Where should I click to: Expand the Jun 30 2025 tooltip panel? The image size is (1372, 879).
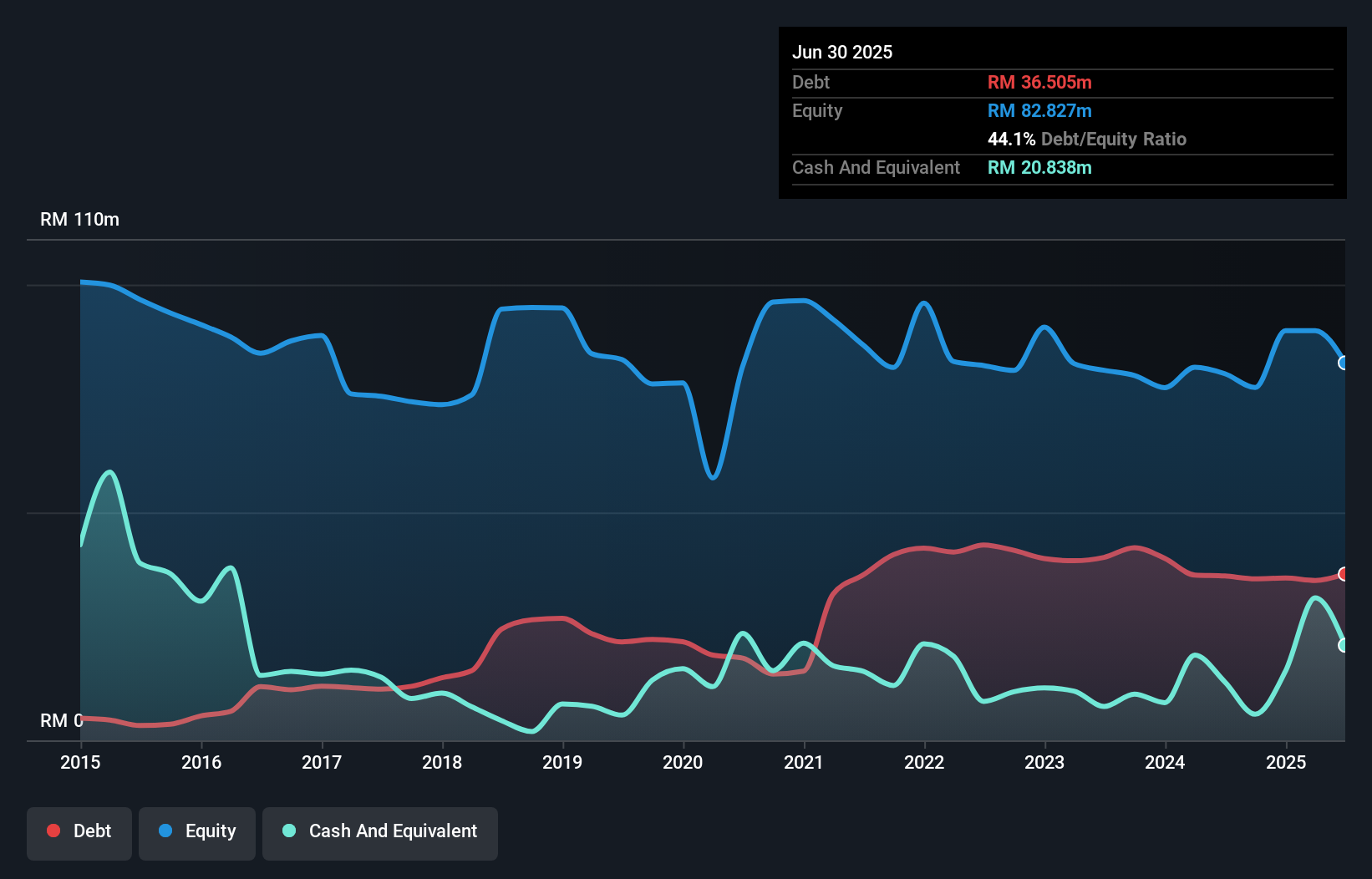pyautogui.click(x=842, y=52)
